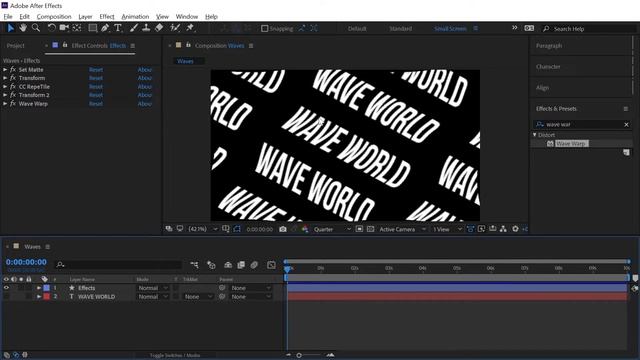The width and height of the screenshot is (640, 360).
Task: Expand the Set Matte effect properties
Action: click(5, 70)
